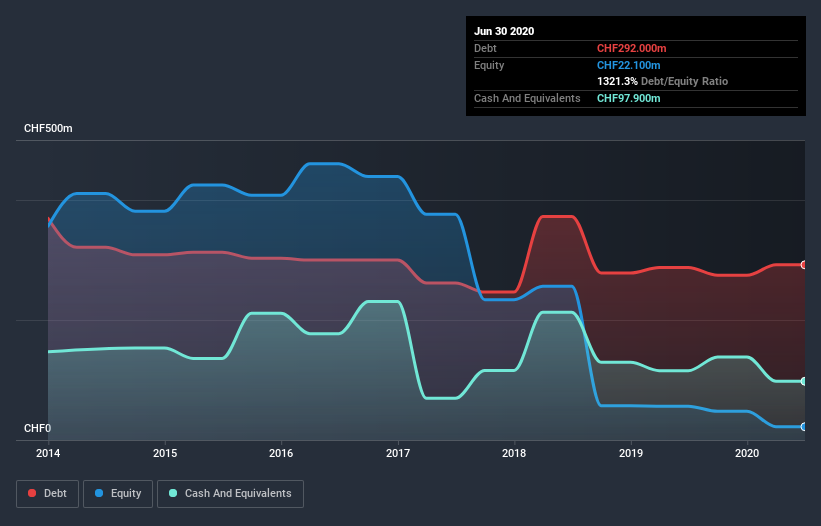Select the blue Equity endpoint marker
The image size is (821, 526).
click(804, 427)
